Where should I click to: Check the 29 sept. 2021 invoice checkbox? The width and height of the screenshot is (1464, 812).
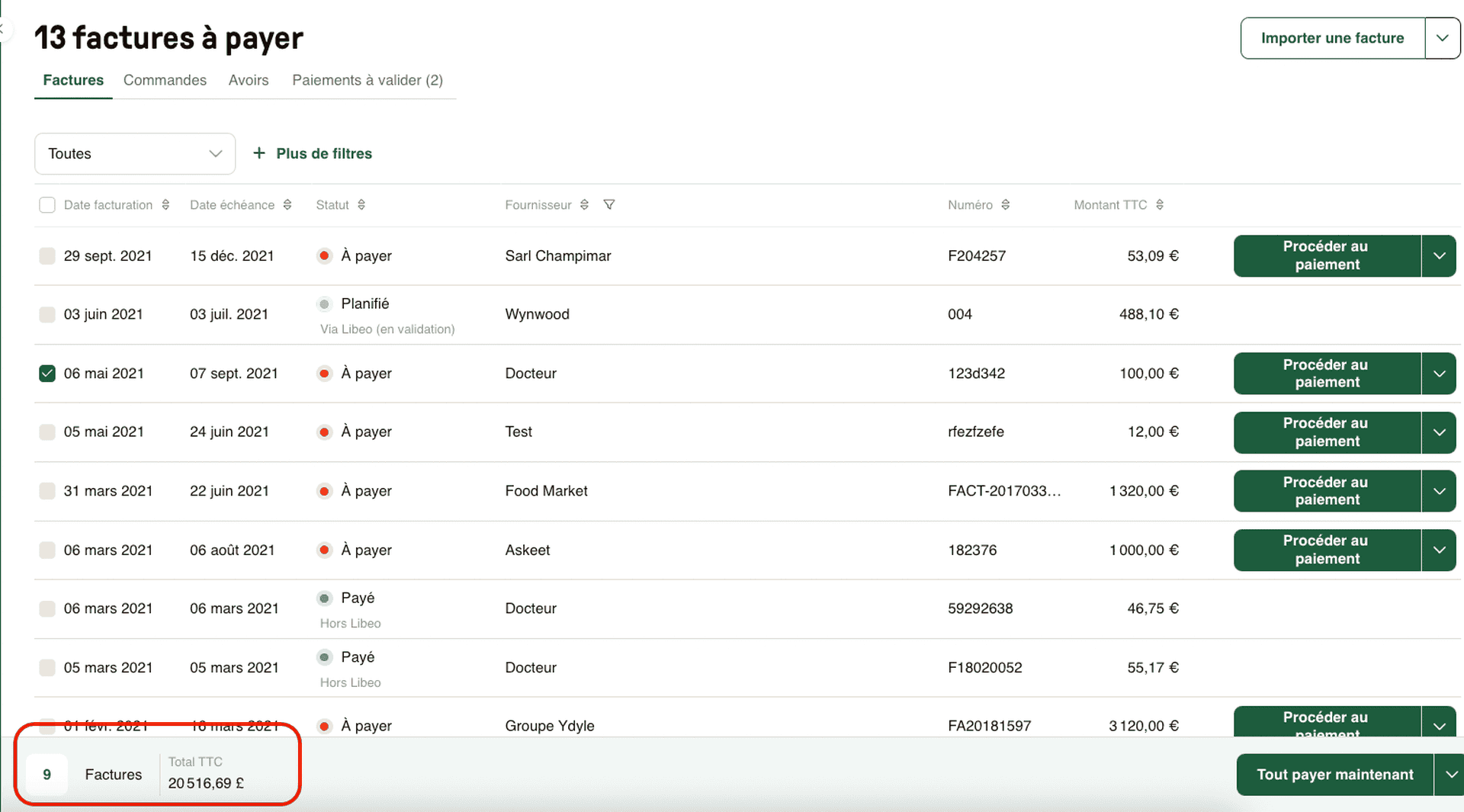[47, 256]
